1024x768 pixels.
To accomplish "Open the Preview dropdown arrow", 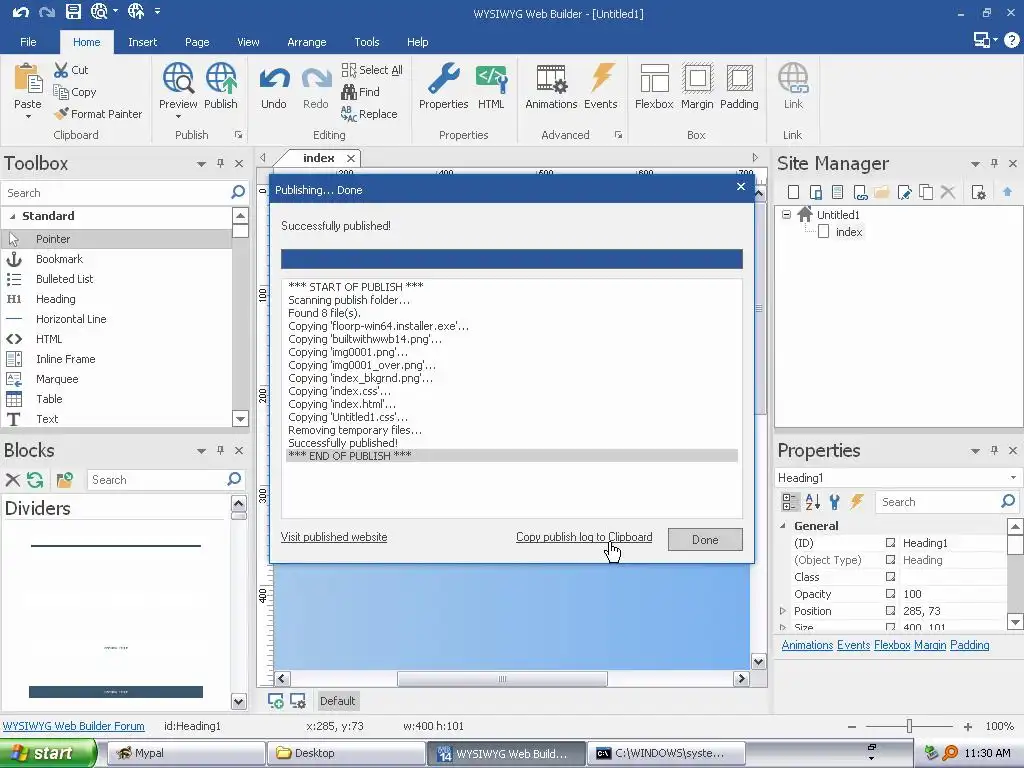I will 178,117.
